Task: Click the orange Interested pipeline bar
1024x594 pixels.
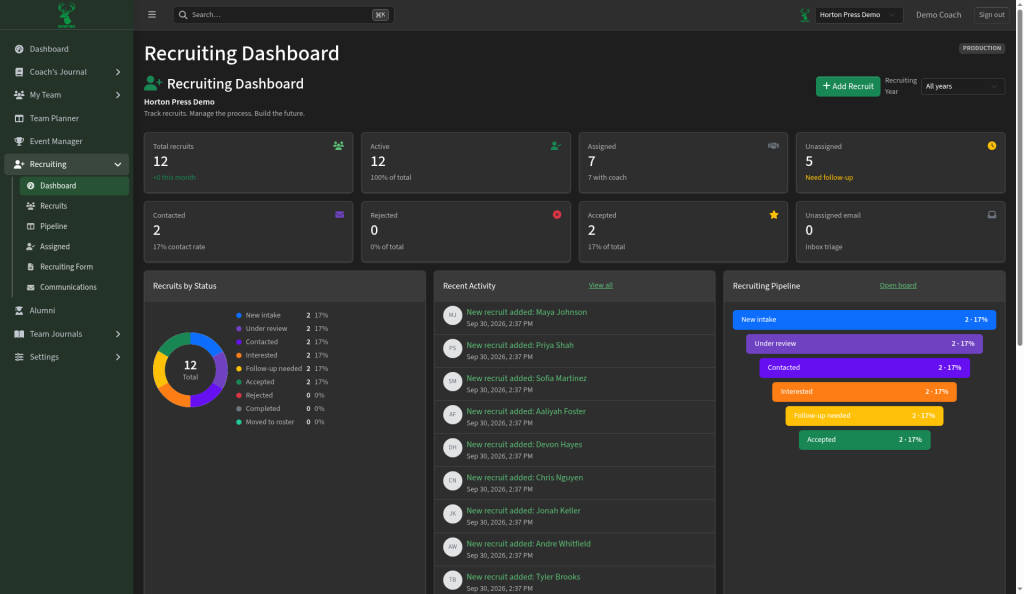Action: pyautogui.click(x=864, y=392)
